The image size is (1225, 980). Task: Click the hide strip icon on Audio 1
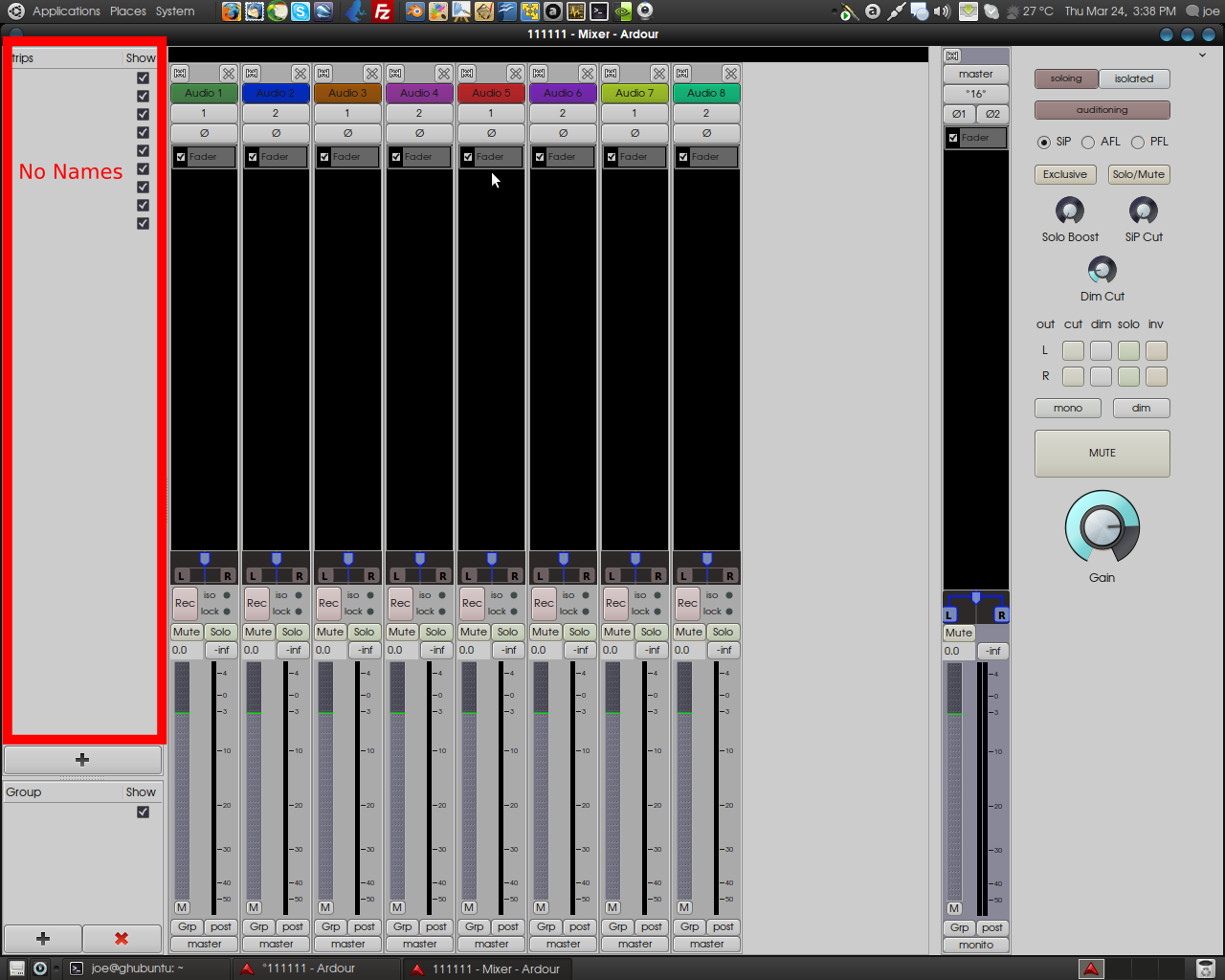click(228, 74)
